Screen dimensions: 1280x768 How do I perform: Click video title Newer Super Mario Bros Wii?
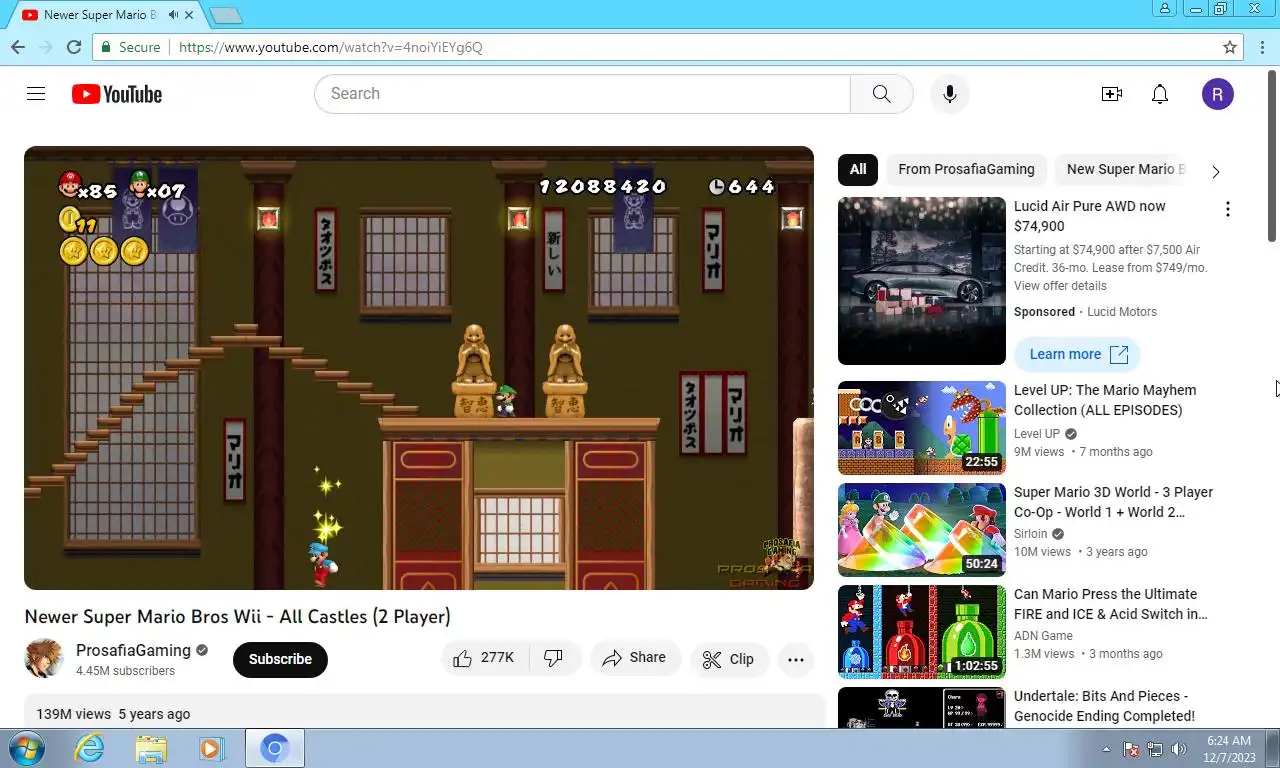point(238,617)
